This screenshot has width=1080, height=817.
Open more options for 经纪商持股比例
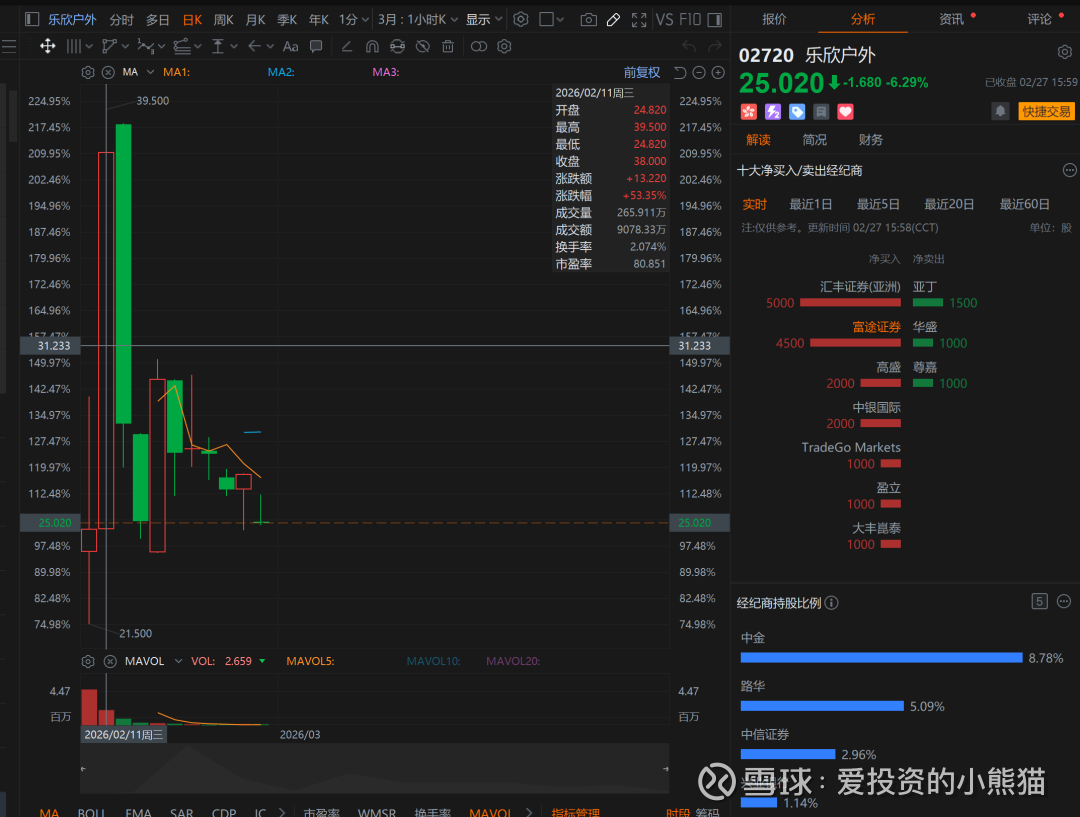(1063, 601)
